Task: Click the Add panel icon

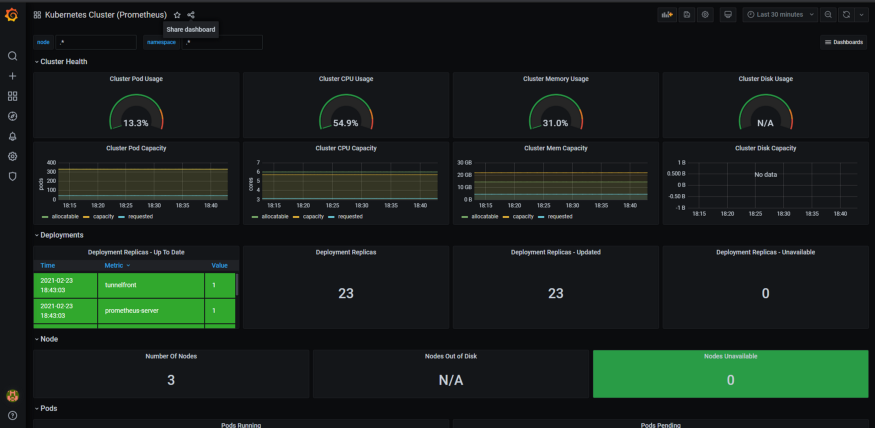Action: 667,15
